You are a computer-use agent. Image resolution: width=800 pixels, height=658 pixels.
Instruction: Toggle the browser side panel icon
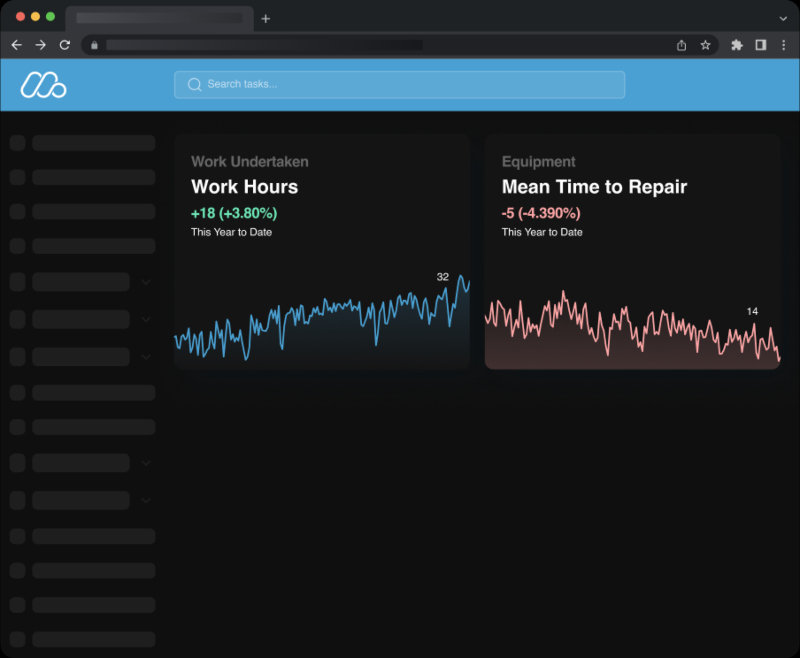point(761,45)
